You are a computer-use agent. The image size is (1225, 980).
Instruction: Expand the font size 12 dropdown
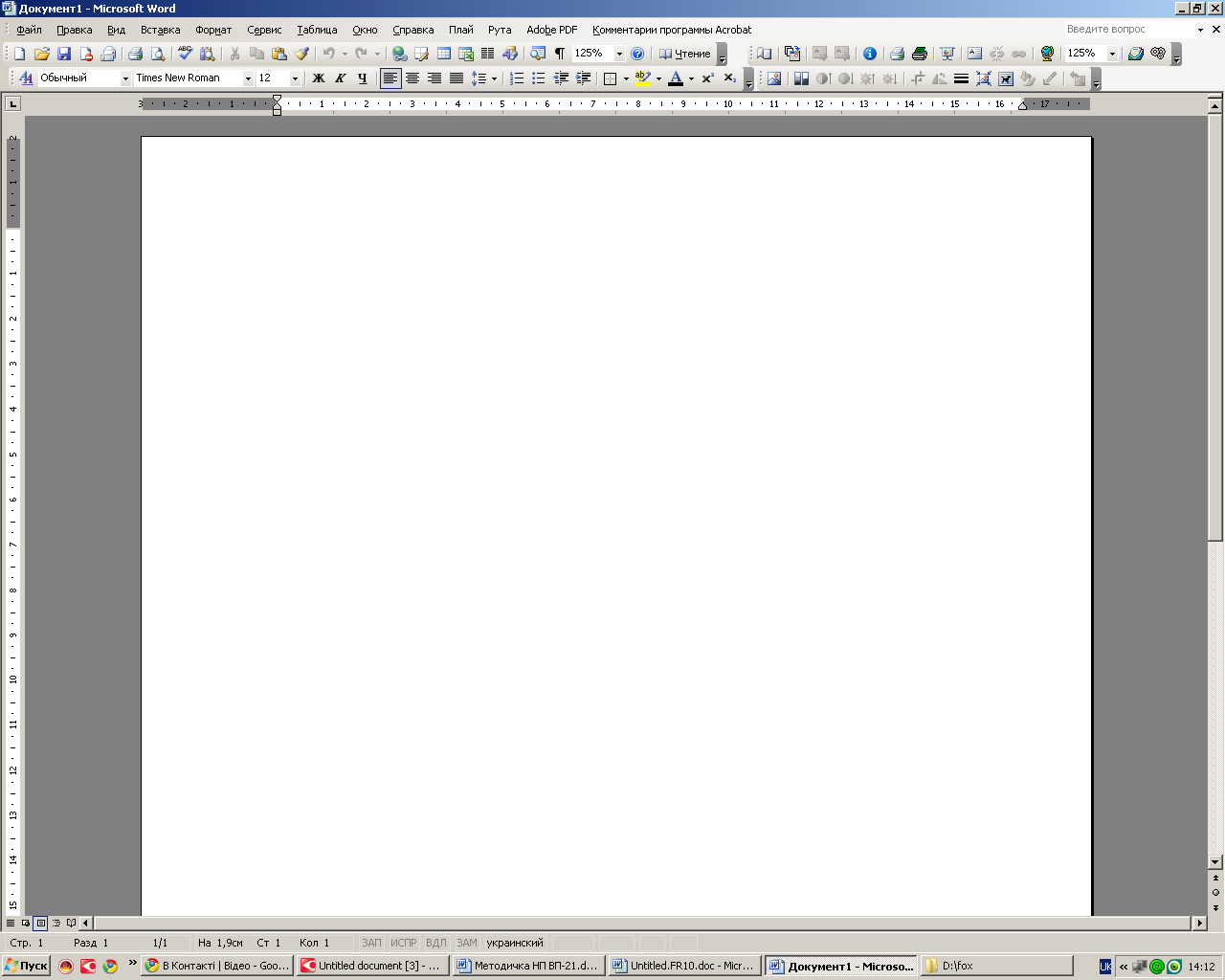coord(295,78)
